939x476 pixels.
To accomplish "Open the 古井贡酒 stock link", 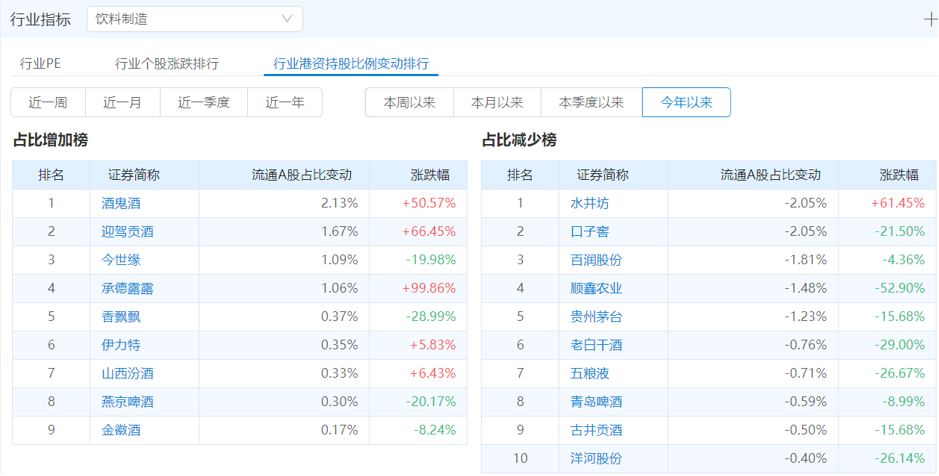I will [596, 430].
